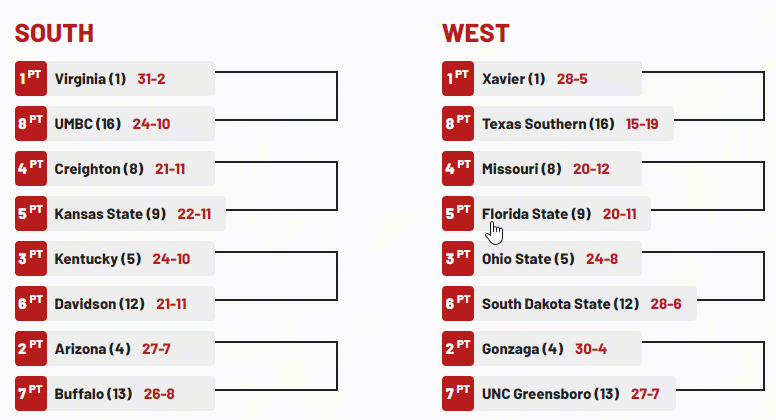
Task: Click the 8 PT badge beside UMBC
Action: pyautogui.click(x=31, y=124)
